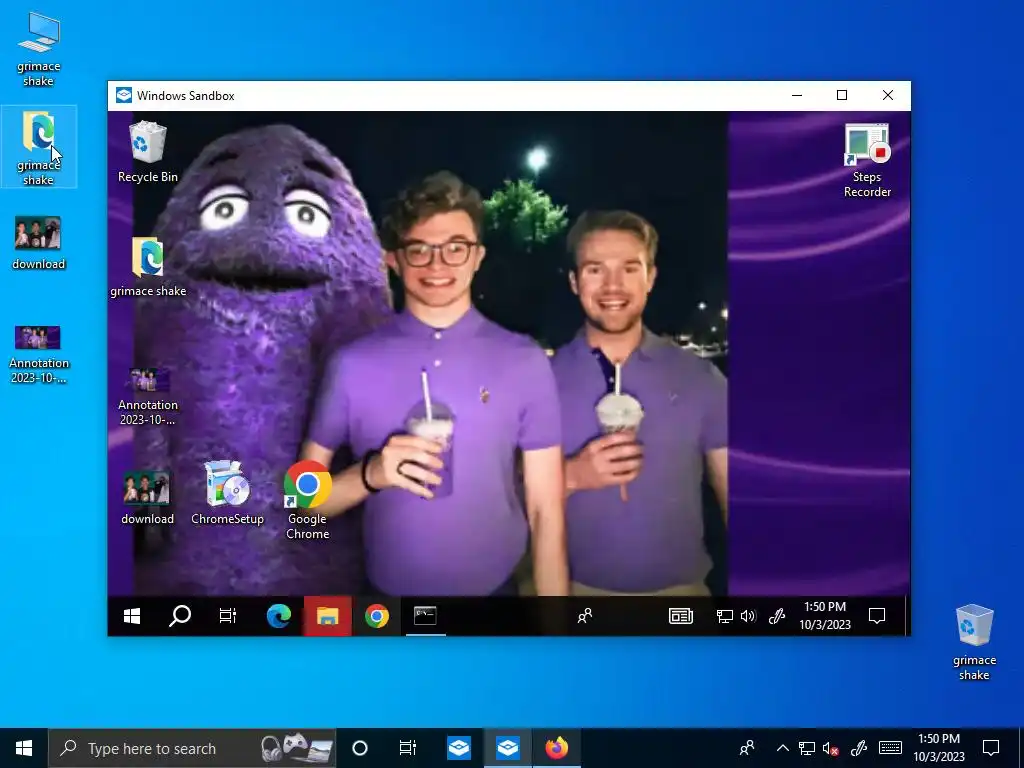Image resolution: width=1024 pixels, height=768 pixels.
Task: Open Action Center in the Sandbox taskbar
Action: [876, 616]
